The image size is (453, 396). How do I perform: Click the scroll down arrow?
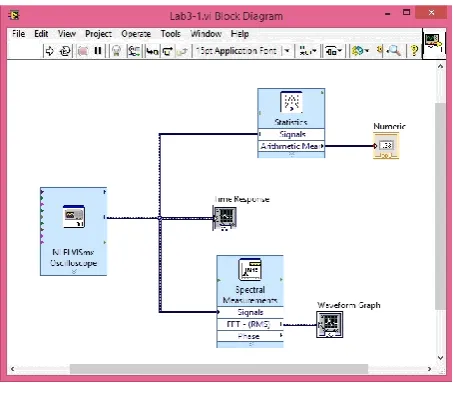440,358
